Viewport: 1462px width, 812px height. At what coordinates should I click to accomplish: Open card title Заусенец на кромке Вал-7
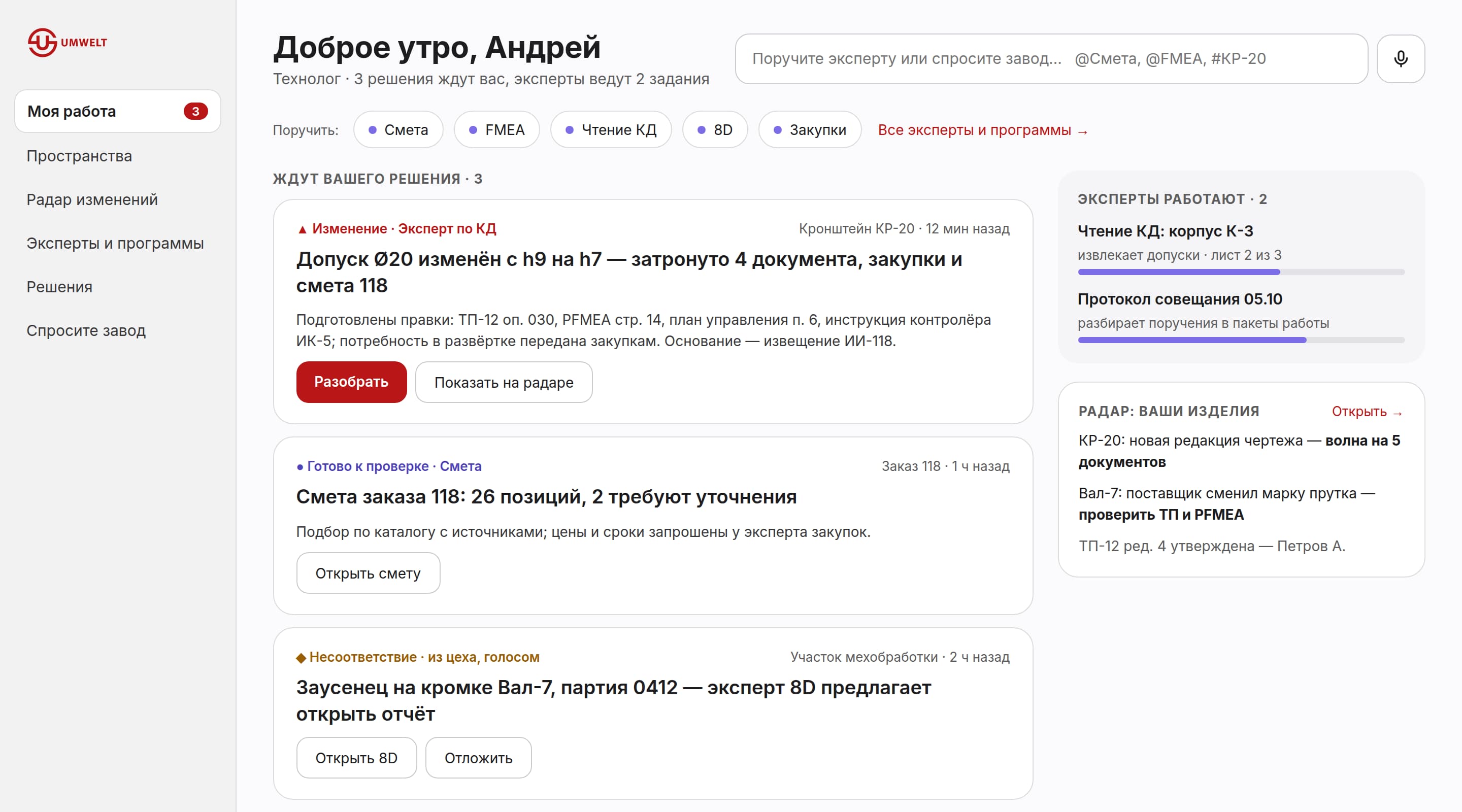pyautogui.click(x=614, y=701)
